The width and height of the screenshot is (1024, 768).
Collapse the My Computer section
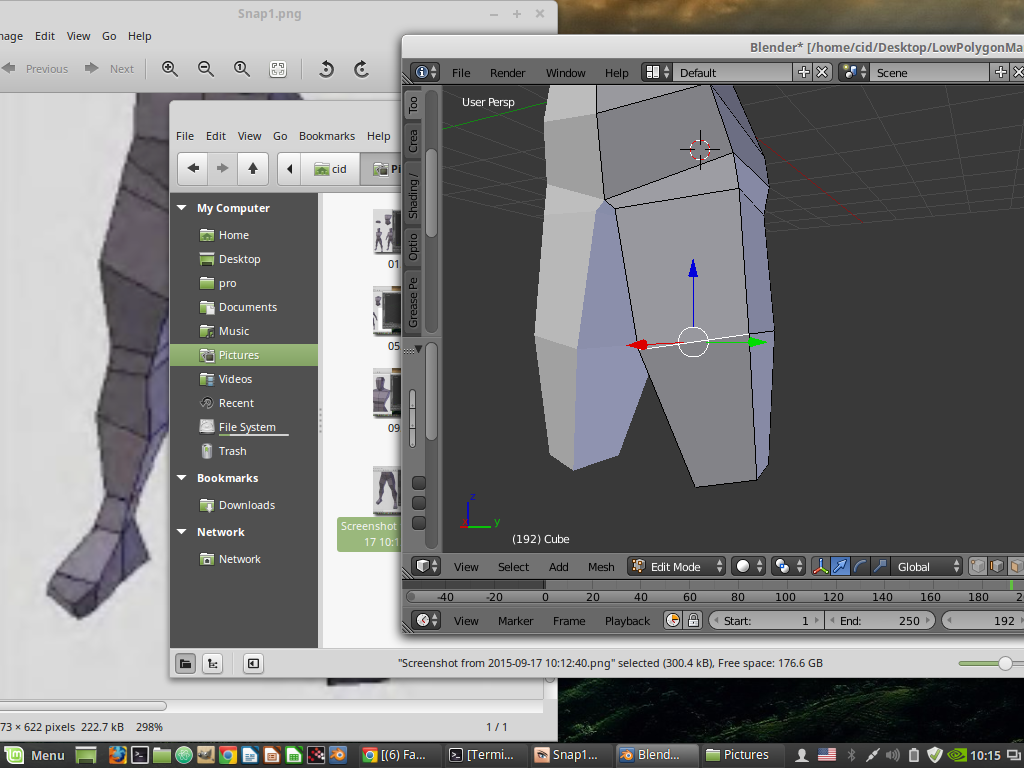(x=182, y=208)
